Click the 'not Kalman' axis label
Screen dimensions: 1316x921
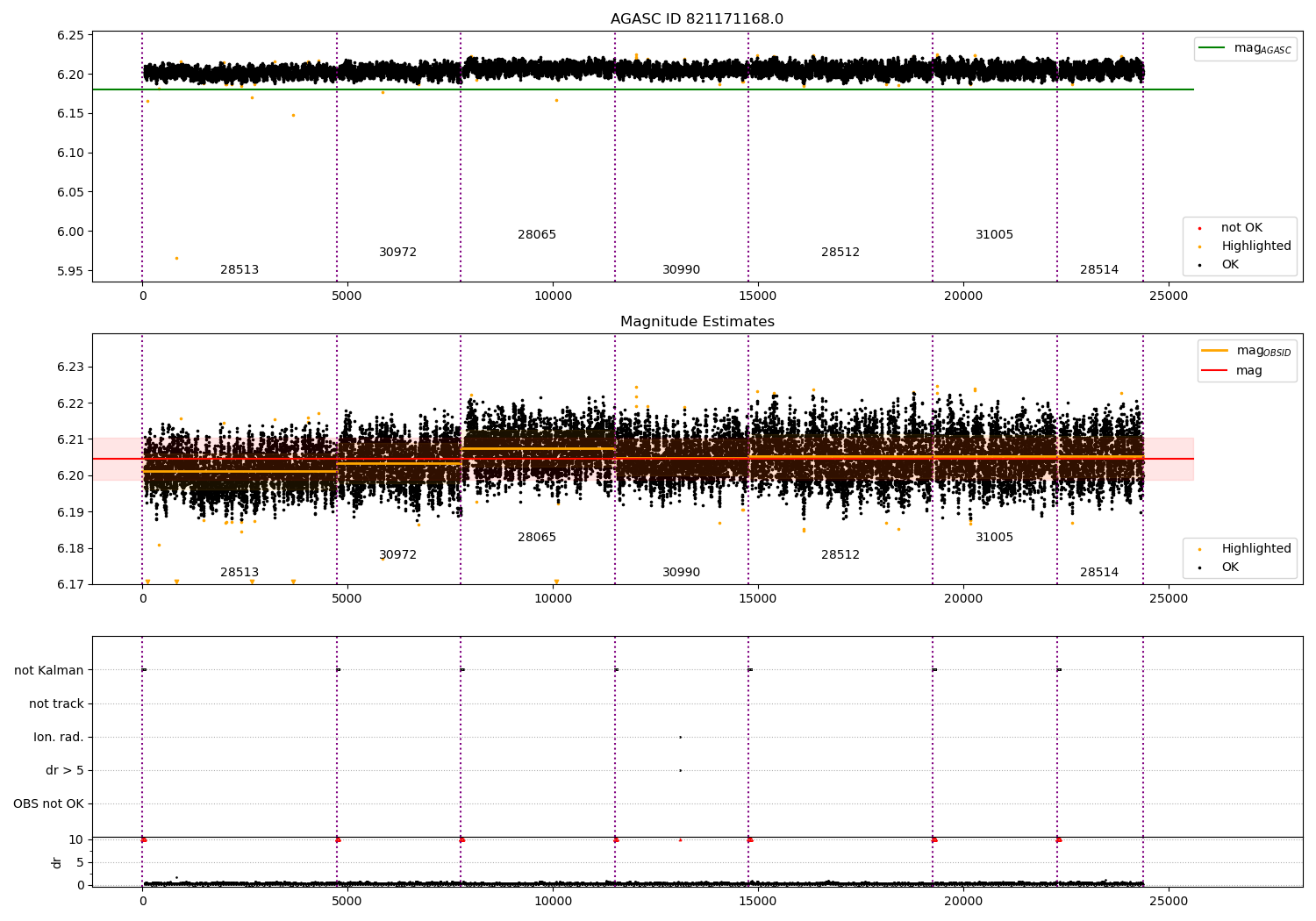pyautogui.click(x=49, y=670)
